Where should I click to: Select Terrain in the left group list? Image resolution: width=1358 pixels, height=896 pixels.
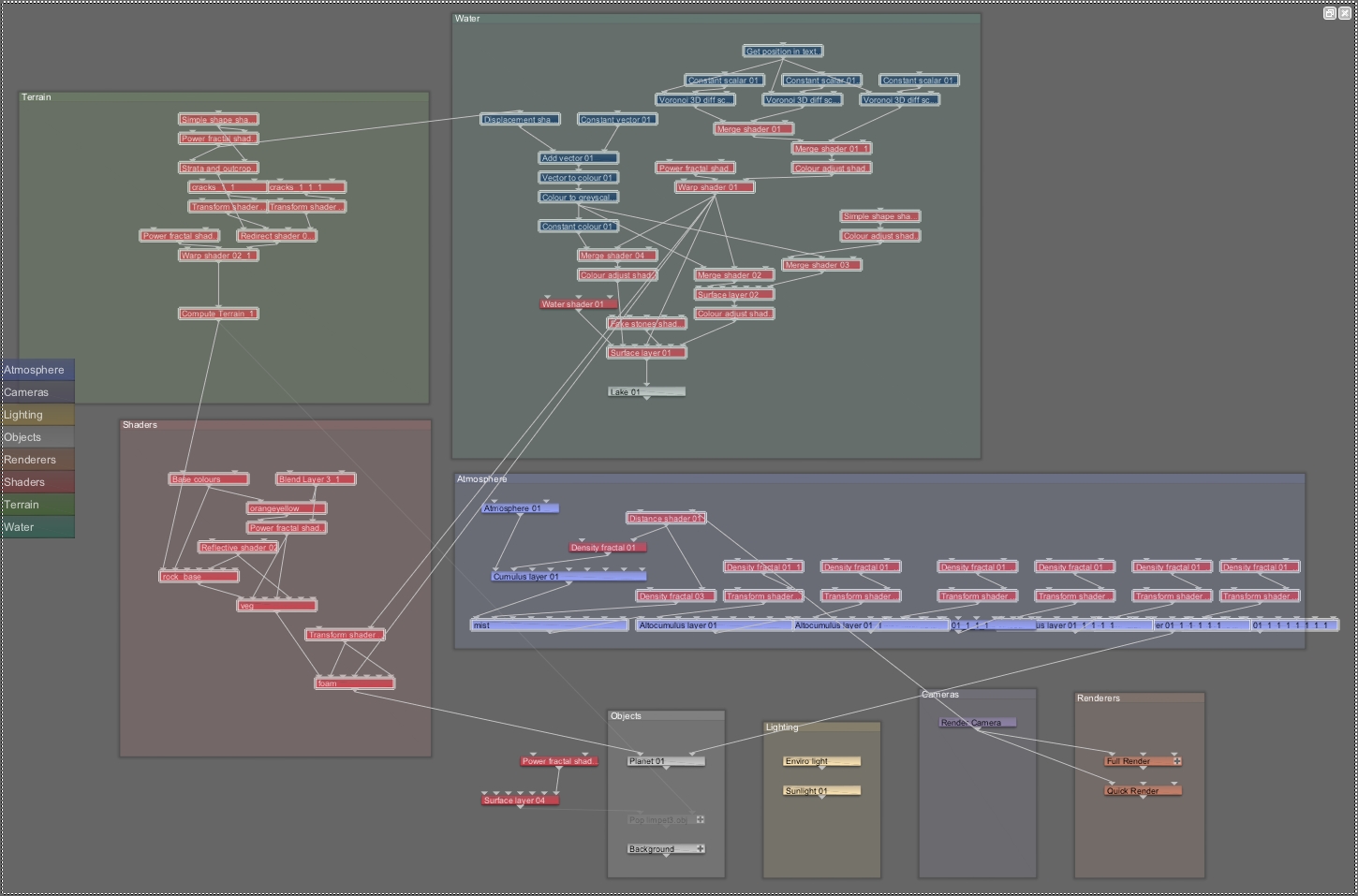pos(37,505)
